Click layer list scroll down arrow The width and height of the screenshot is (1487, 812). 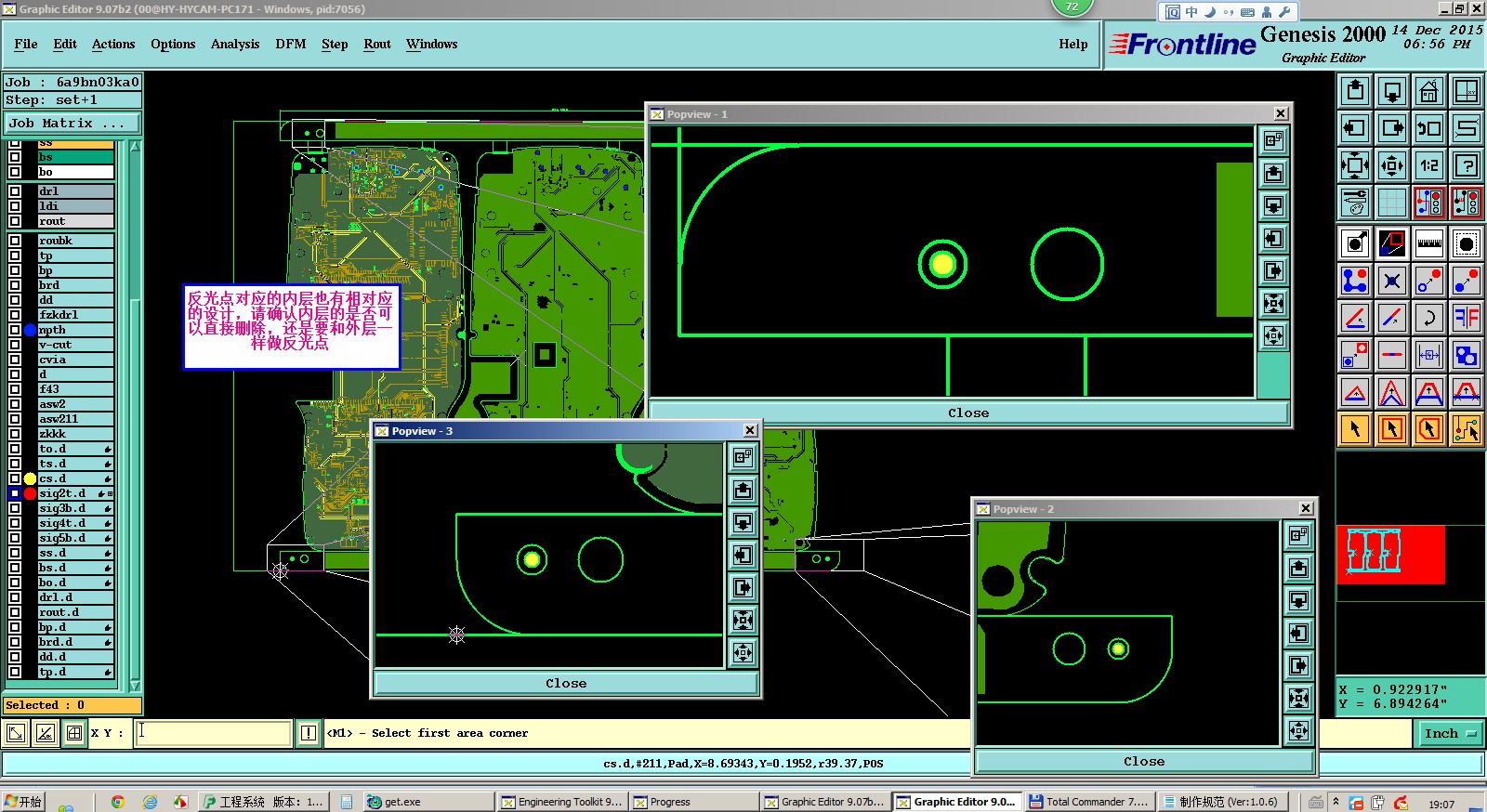point(135,686)
